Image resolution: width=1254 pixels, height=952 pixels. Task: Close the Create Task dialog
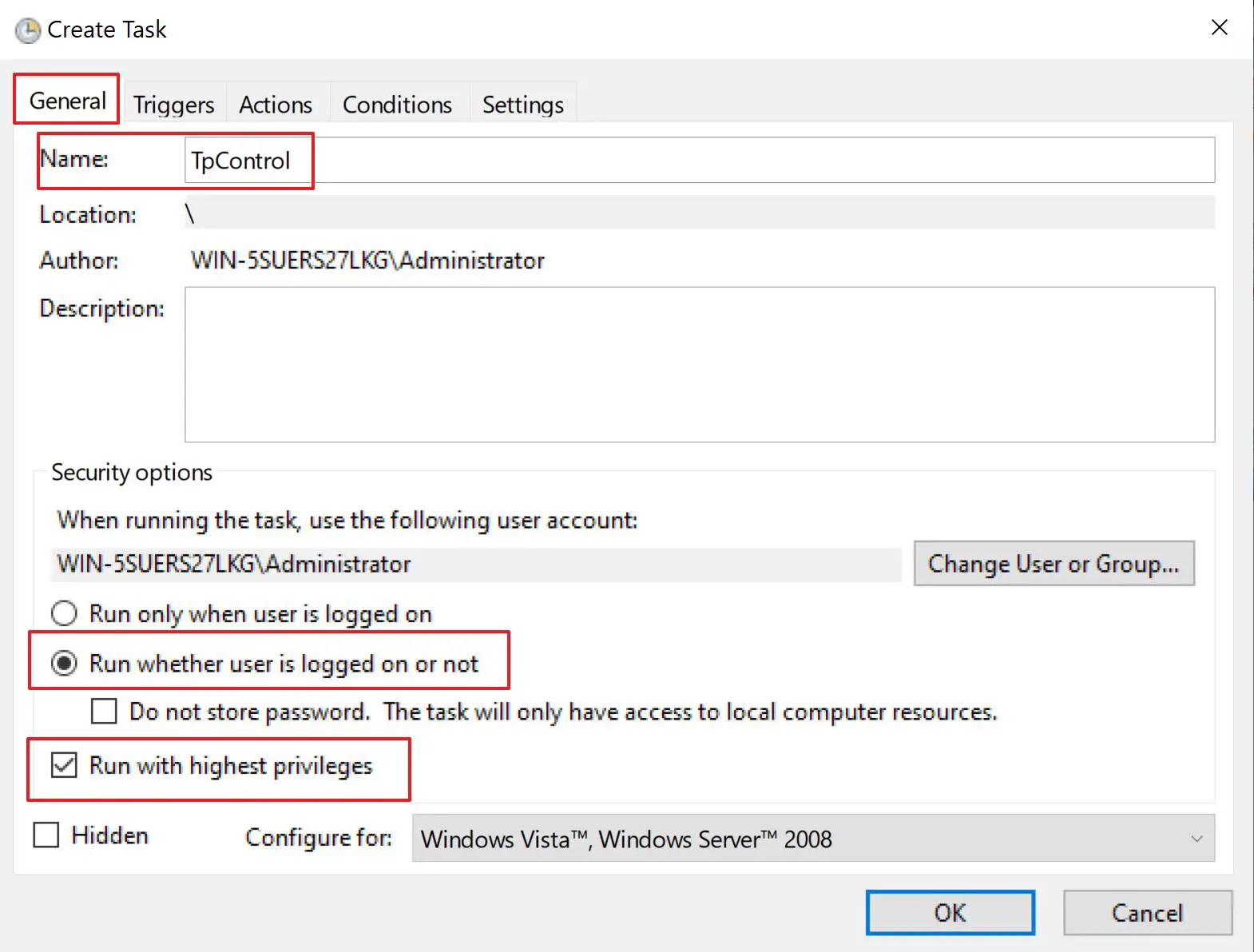click(x=1219, y=28)
